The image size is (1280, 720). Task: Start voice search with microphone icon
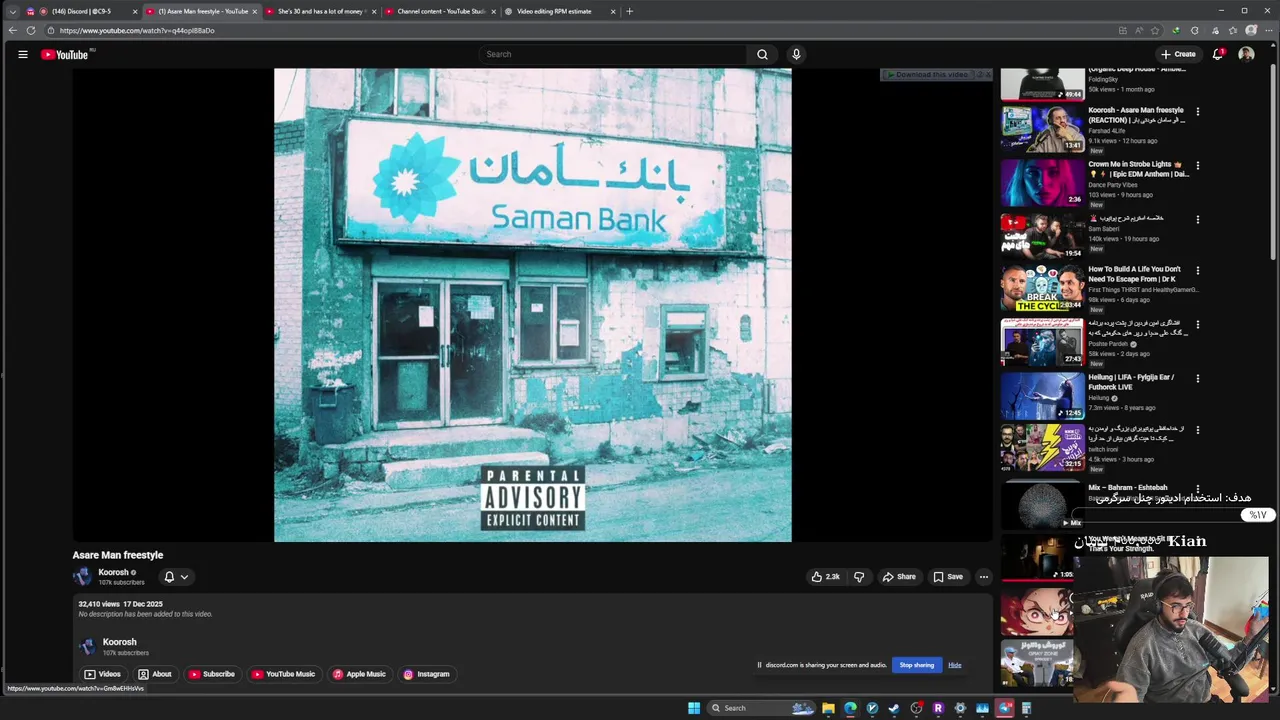[796, 54]
